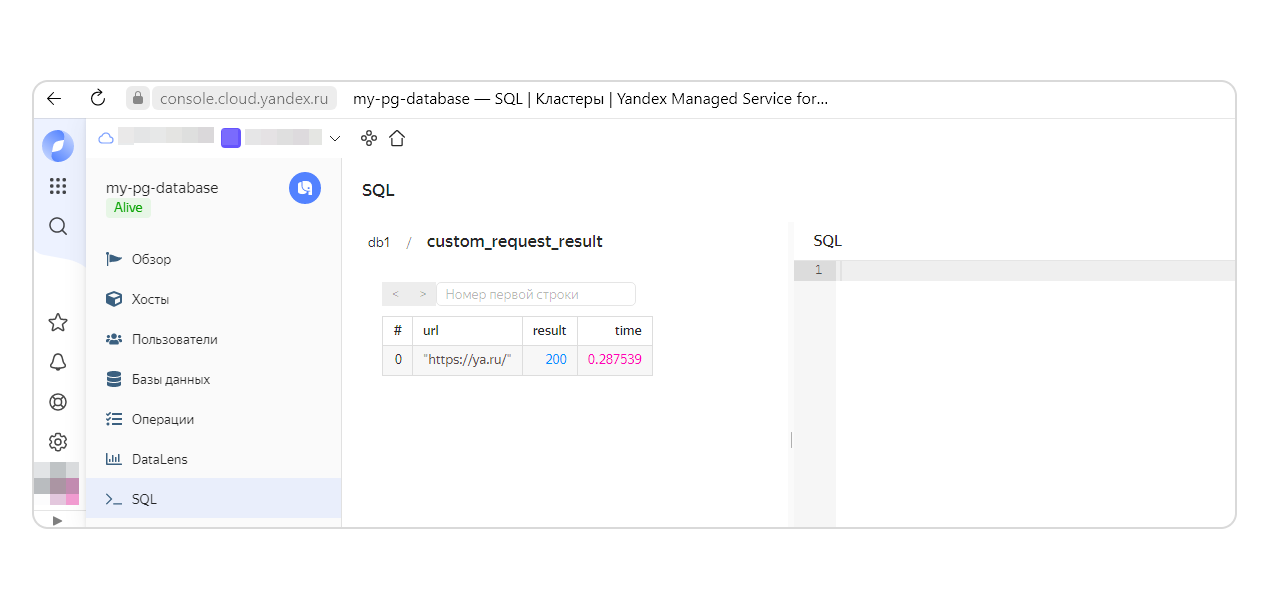1269x609 pixels.
Task: Select the SQL item in the sidebar
Action: click(213, 499)
